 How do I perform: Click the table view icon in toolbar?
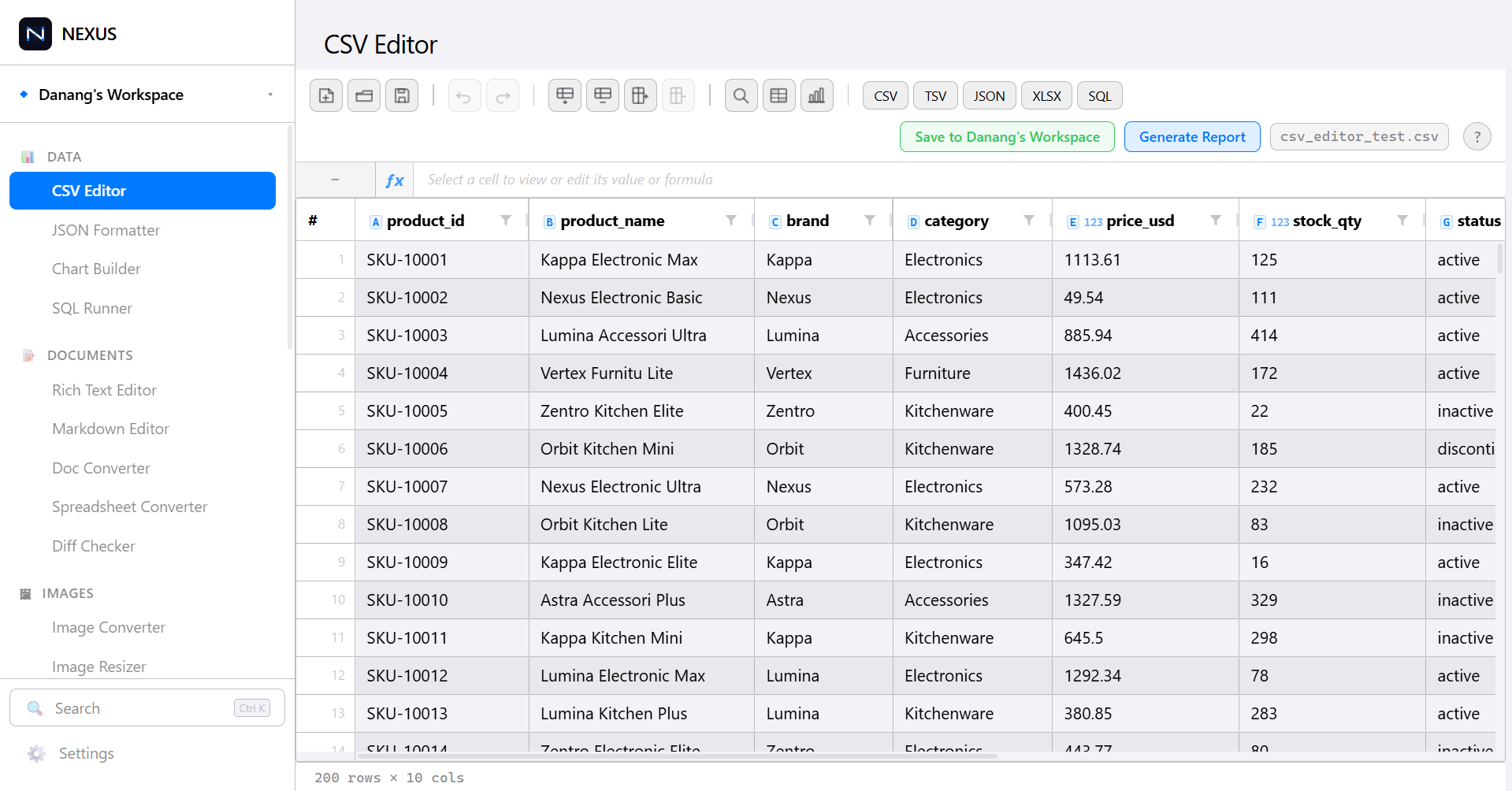point(779,96)
